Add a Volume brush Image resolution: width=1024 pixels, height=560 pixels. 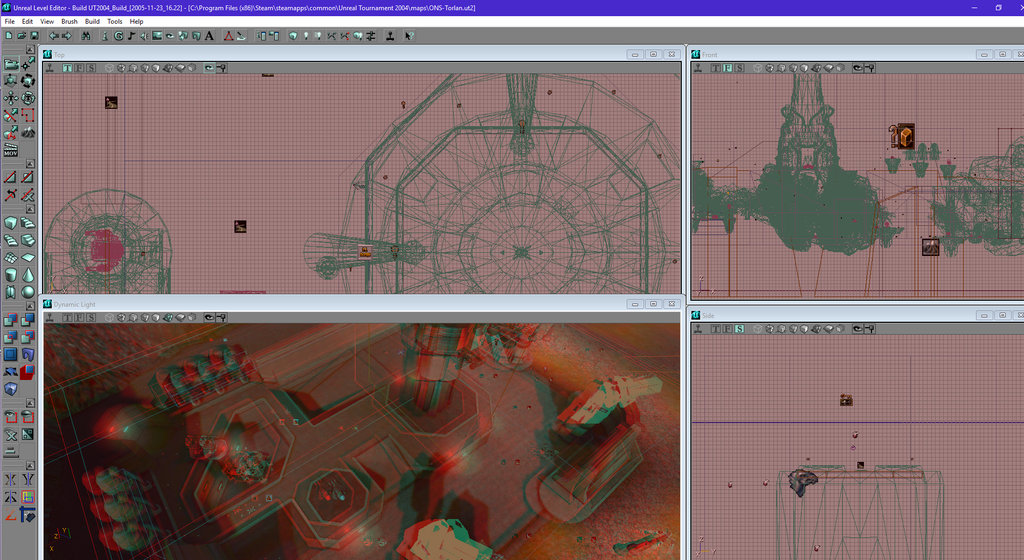click(x=11, y=388)
